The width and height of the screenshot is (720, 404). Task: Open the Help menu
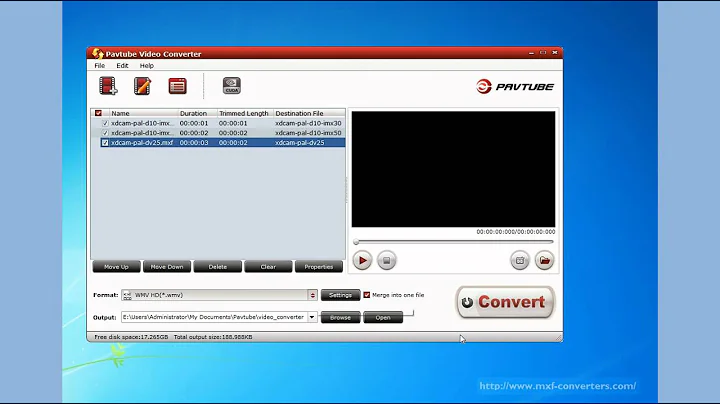tap(146, 66)
